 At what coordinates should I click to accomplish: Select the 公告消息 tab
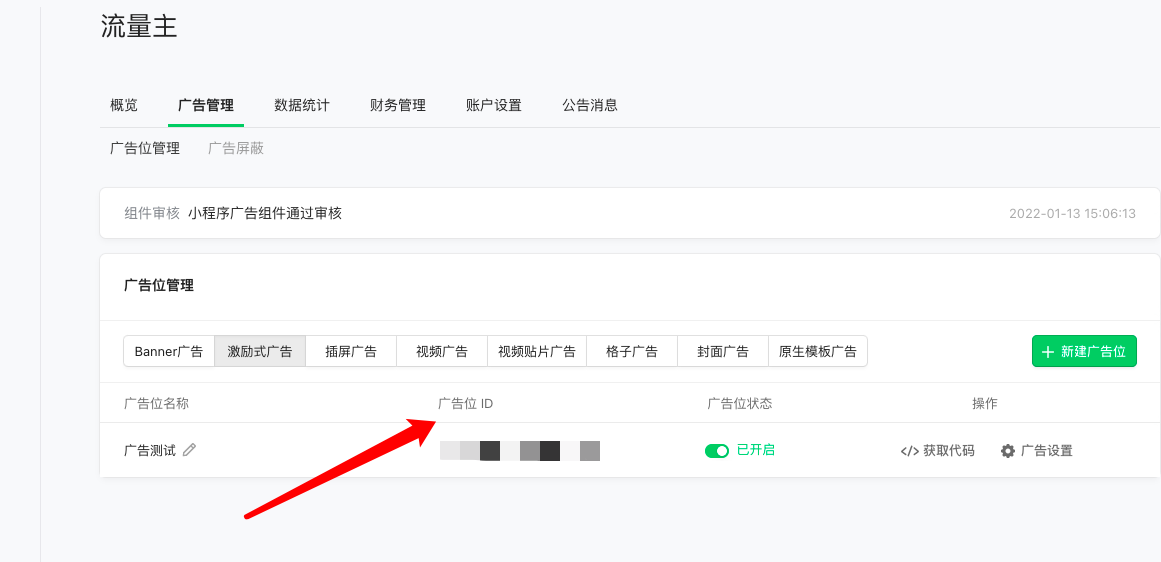click(590, 105)
